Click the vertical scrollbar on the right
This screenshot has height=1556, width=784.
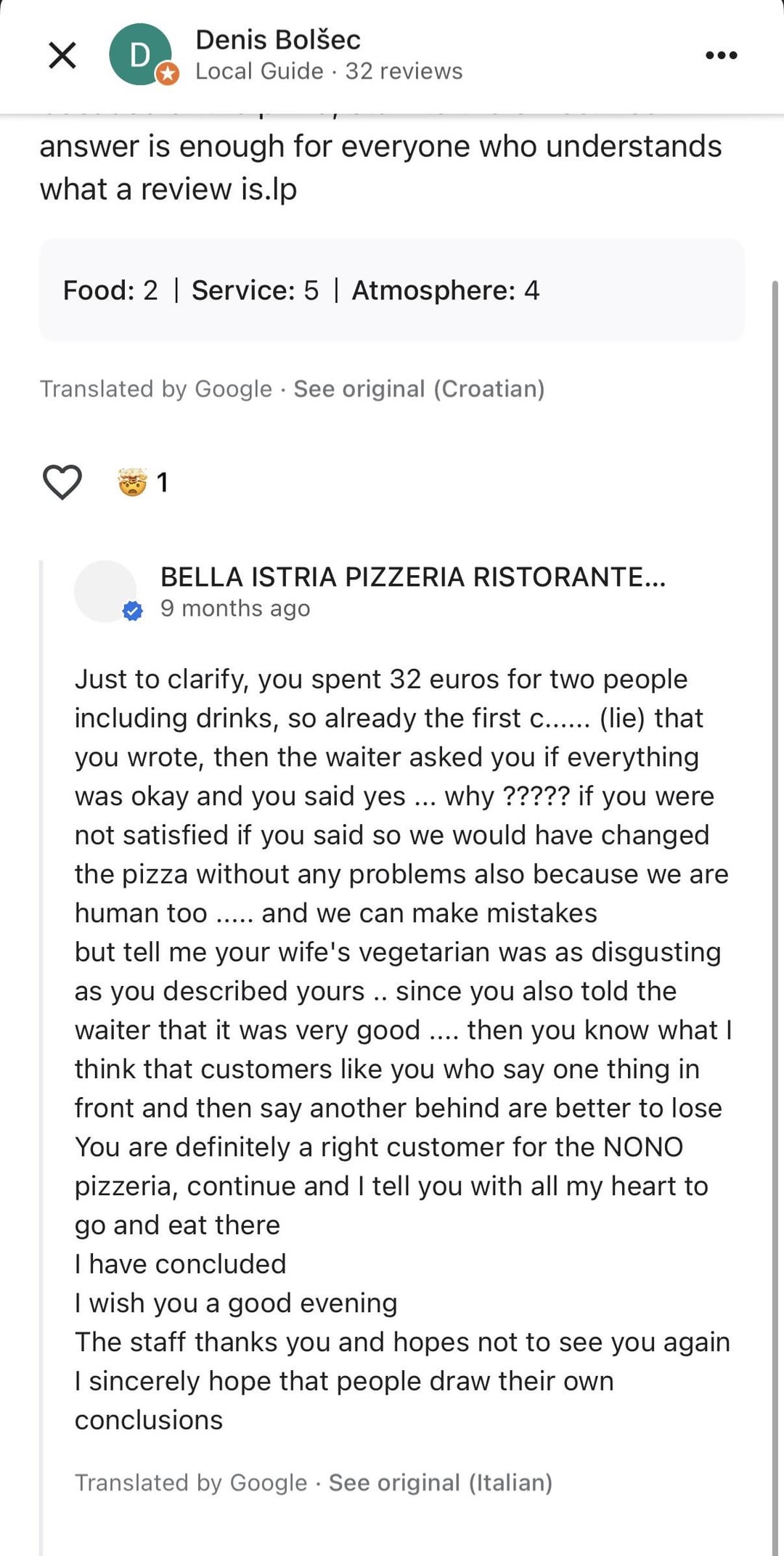coord(775,915)
